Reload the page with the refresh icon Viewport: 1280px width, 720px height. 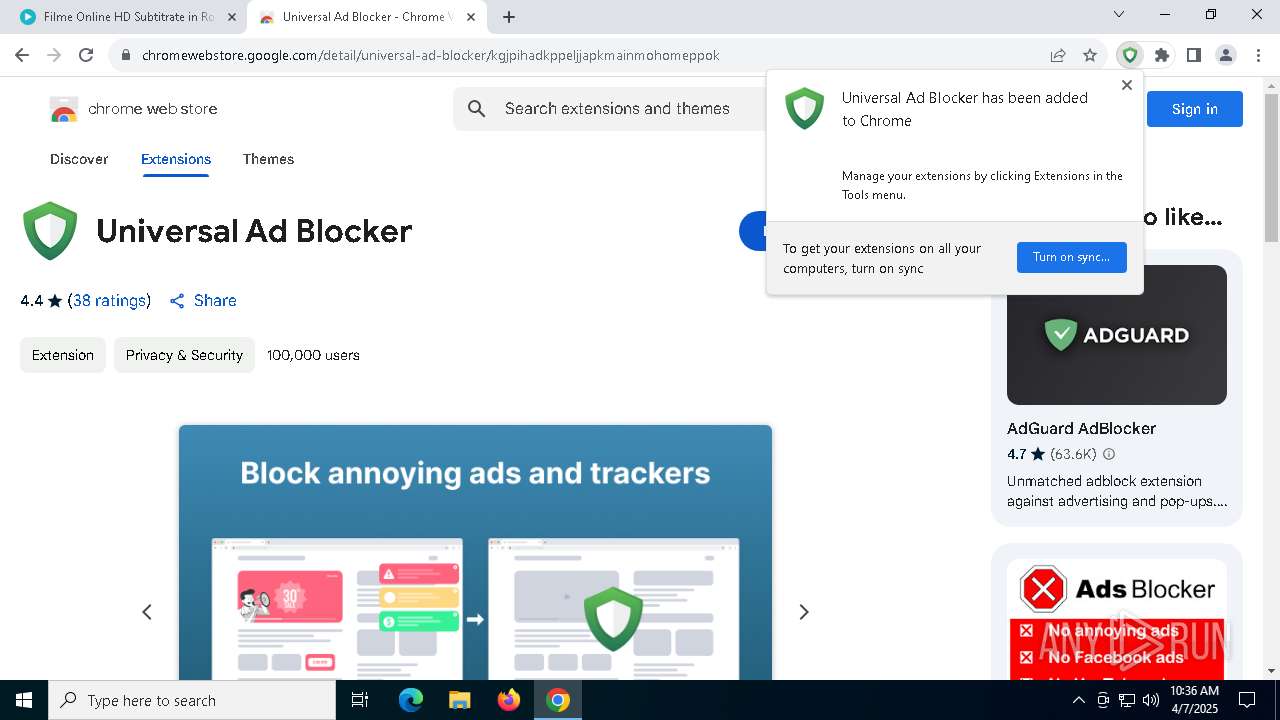(x=86, y=55)
